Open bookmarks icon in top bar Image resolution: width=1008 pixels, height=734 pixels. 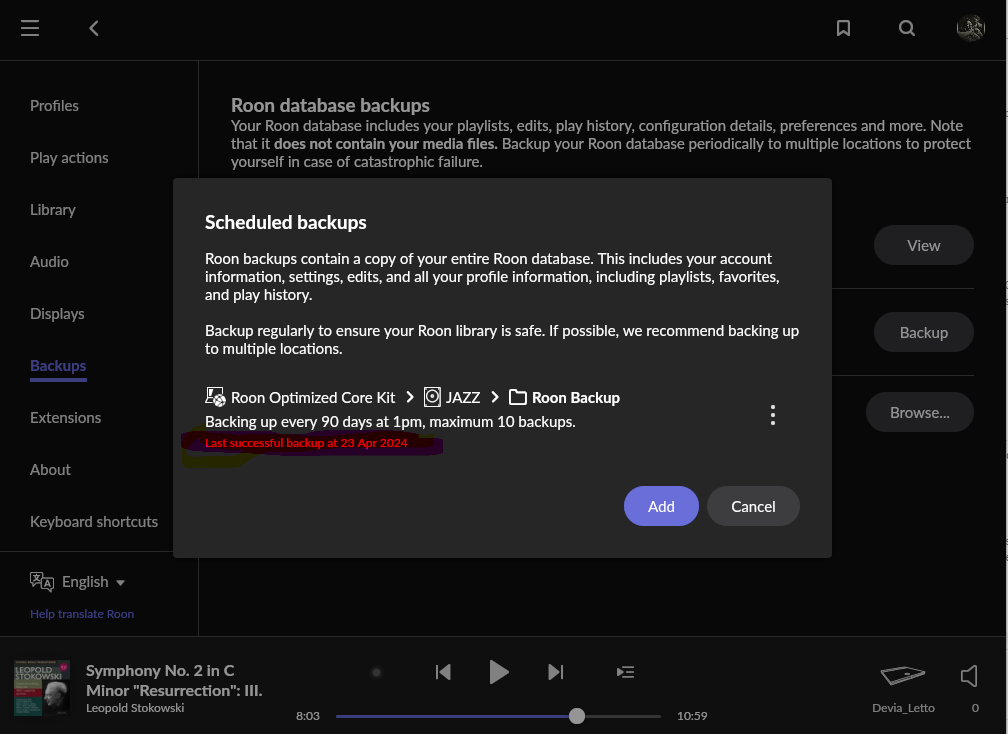click(843, 28)
